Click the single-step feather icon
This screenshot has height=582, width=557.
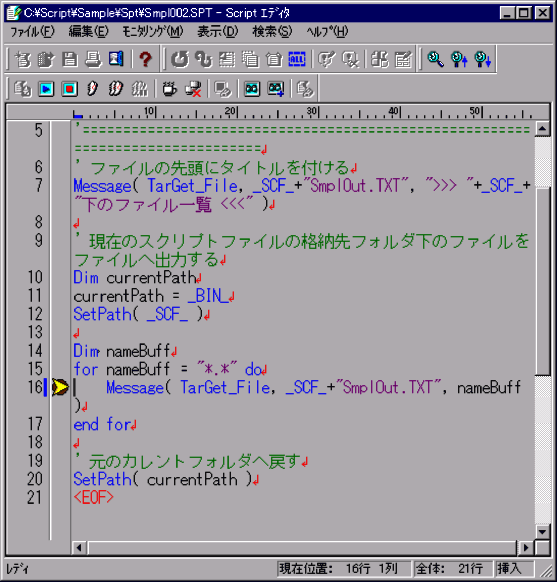[92, 89]
